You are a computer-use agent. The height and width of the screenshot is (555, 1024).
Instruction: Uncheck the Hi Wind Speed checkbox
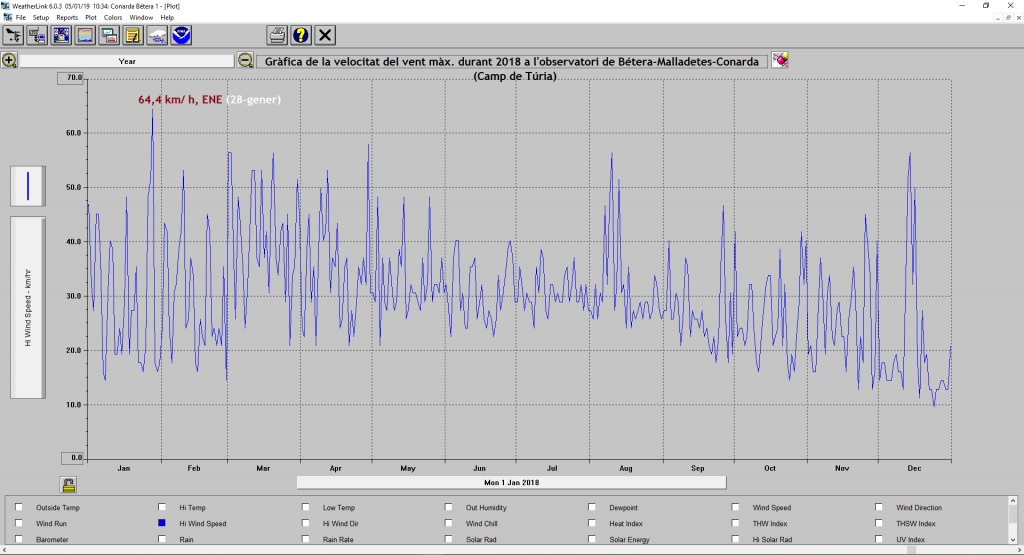coord(162,523)
